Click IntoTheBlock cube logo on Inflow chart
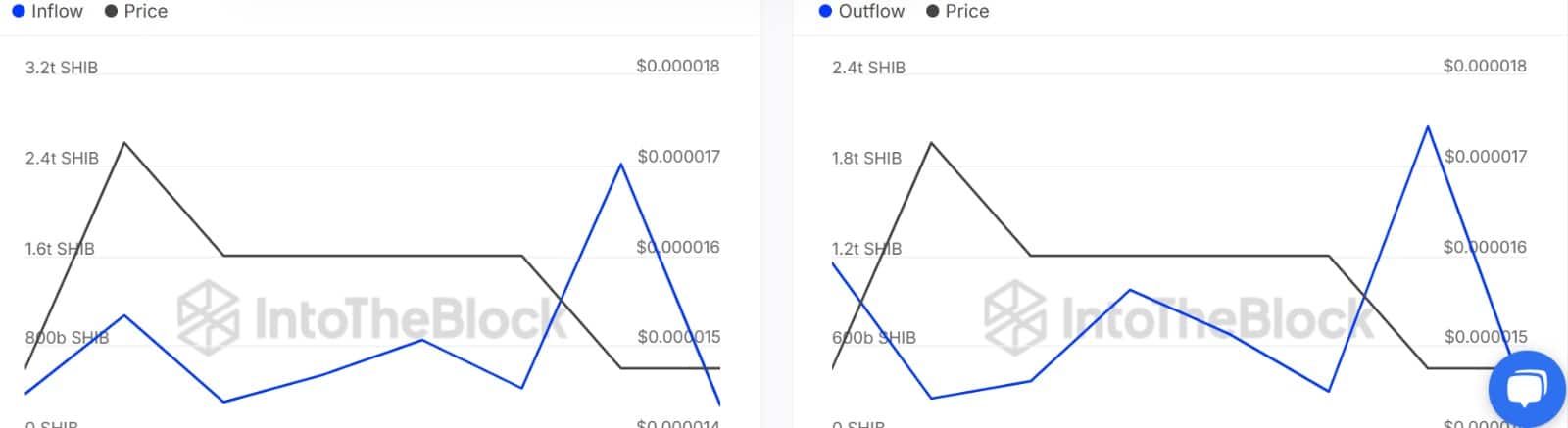Screen dimensions: 1568x428 (208, 317)
